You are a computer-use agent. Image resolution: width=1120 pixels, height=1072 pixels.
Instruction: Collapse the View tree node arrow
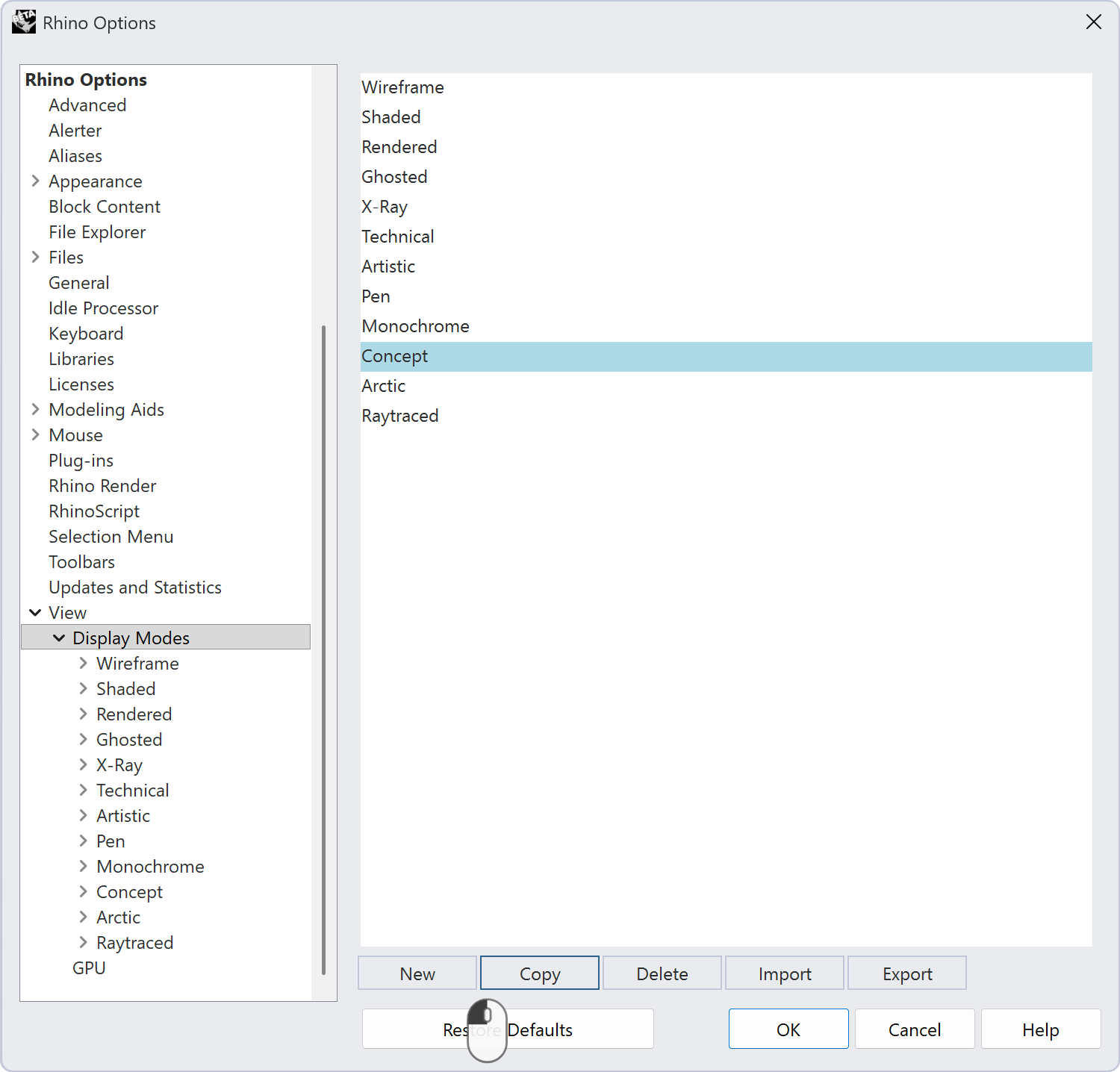pos(35,613)
